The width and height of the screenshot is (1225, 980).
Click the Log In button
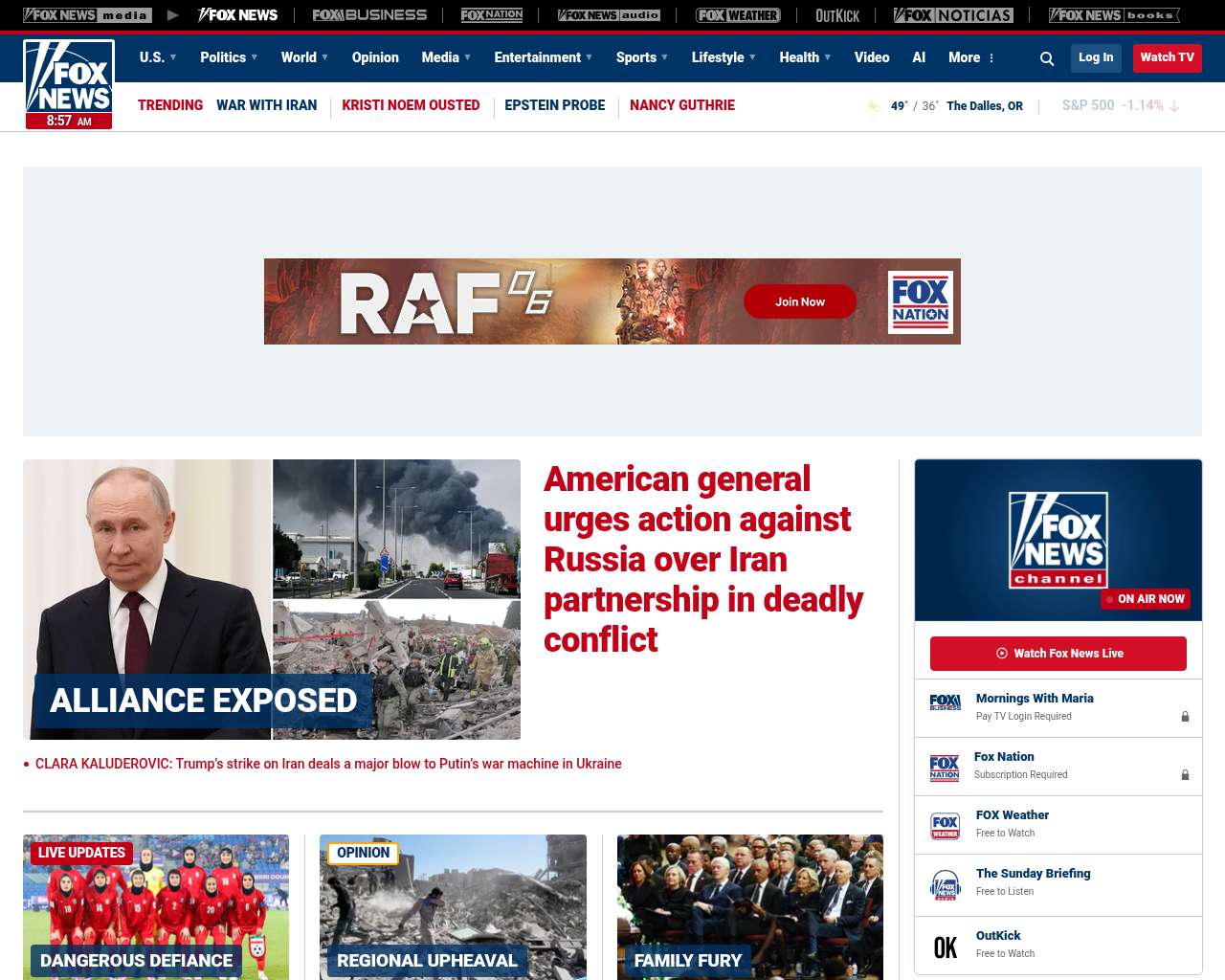pos(1096,57)
